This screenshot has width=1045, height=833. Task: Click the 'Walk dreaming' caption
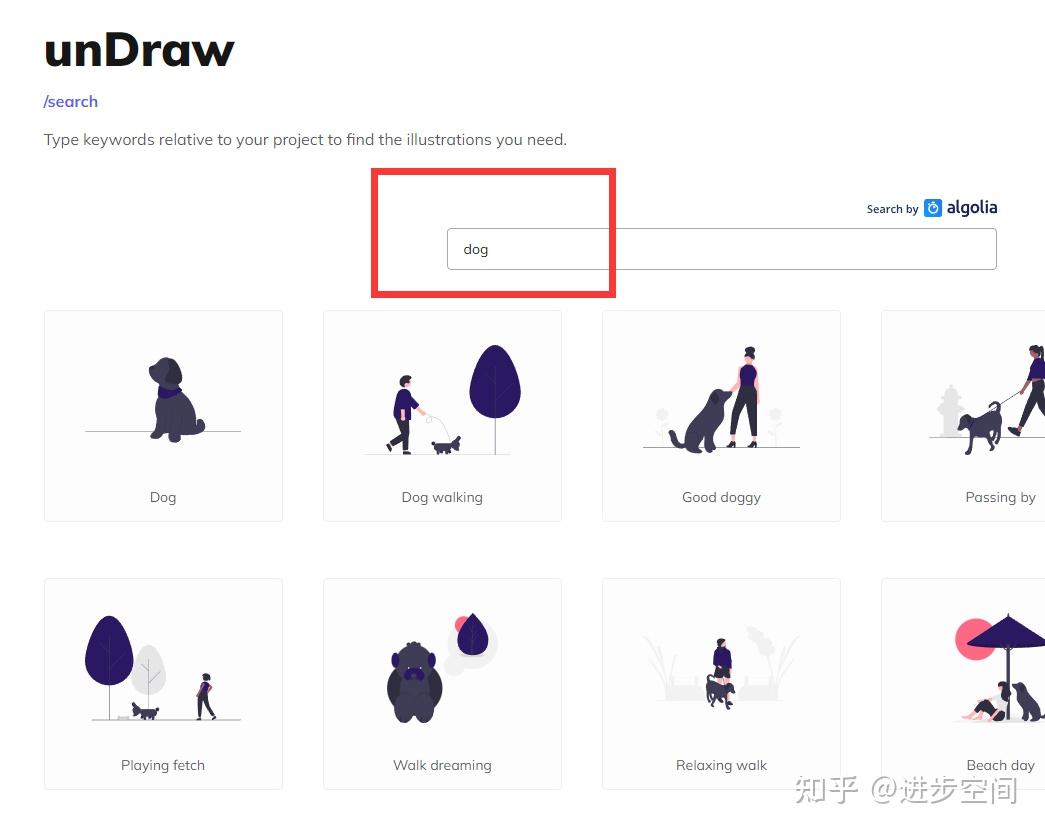(x=443, y=766)
